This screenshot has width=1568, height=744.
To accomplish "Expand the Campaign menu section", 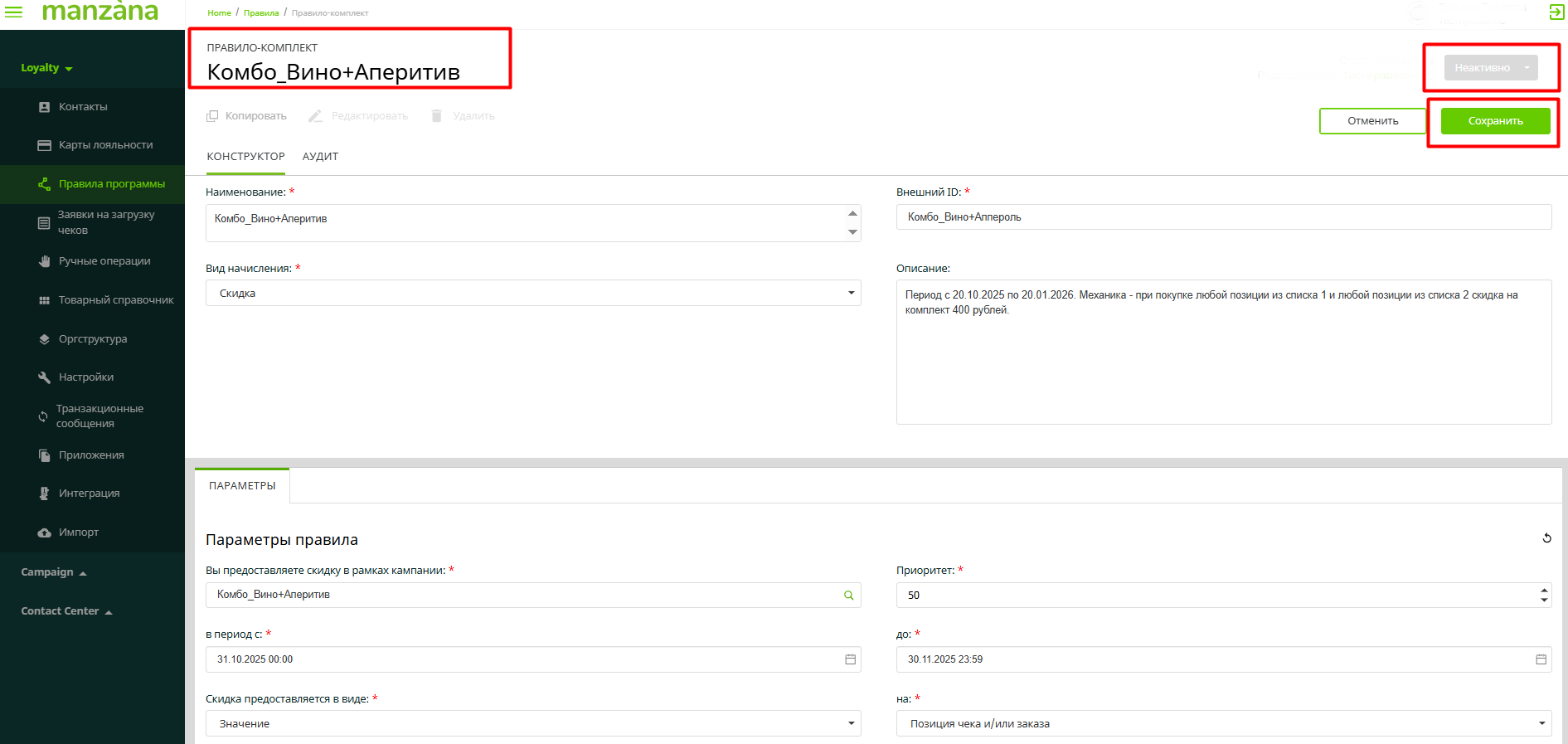I will [x=53, y=572].
